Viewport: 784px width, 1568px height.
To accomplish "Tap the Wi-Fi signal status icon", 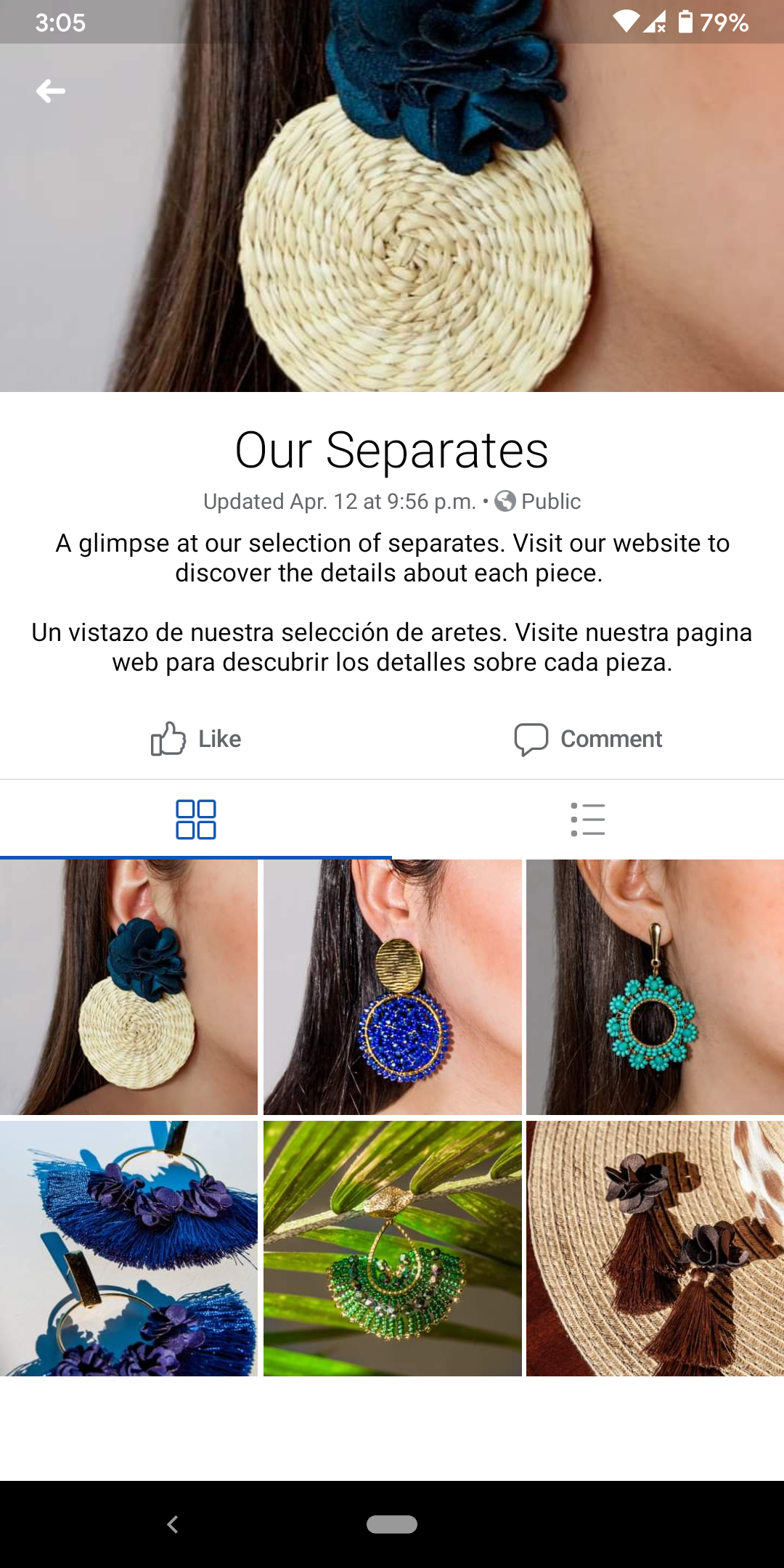I will pos(626,22).
